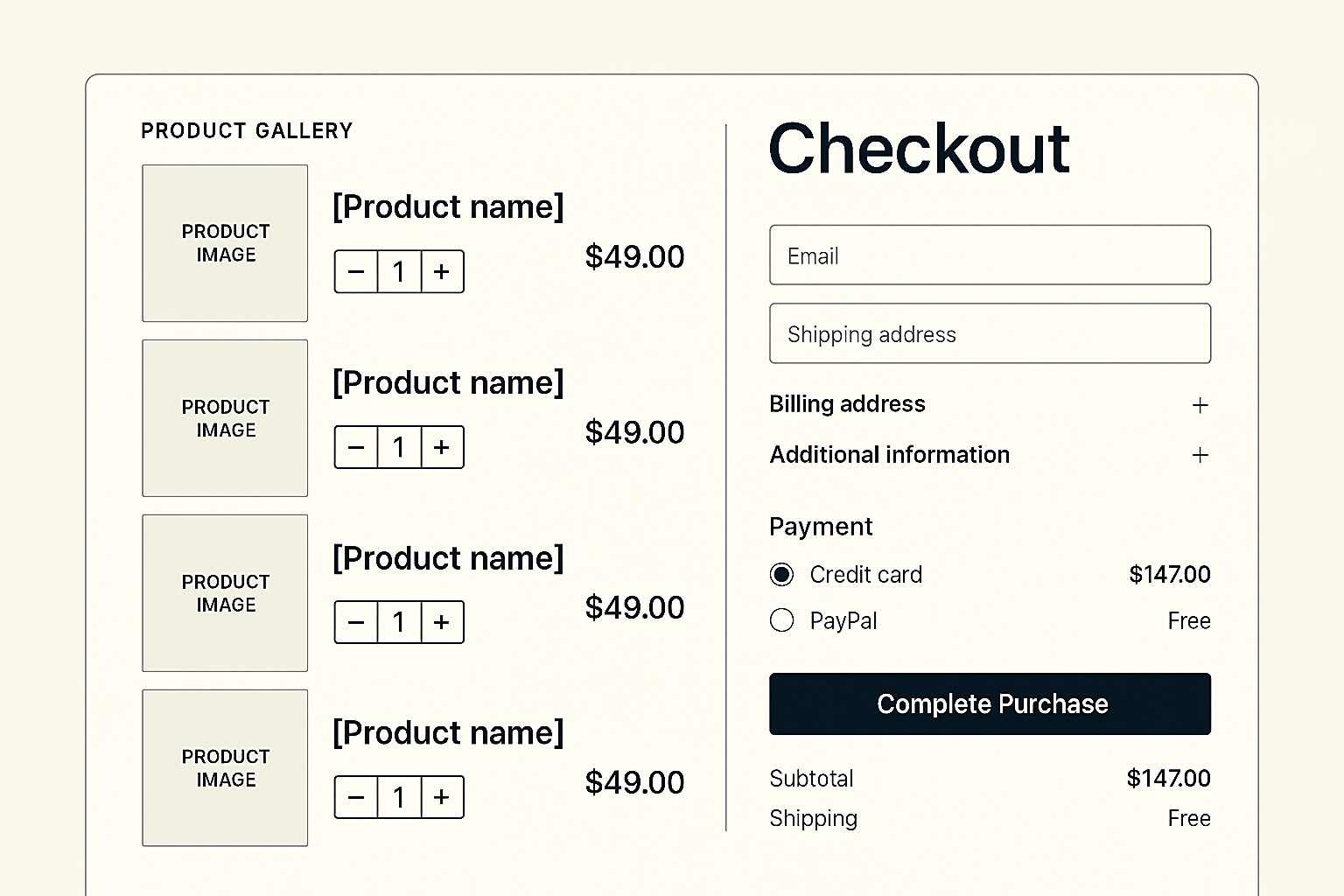Image resolution: width=1344 pixels, height=896 pixels.
Task: Click the Complete Purchase button
Action: [990, 703]
